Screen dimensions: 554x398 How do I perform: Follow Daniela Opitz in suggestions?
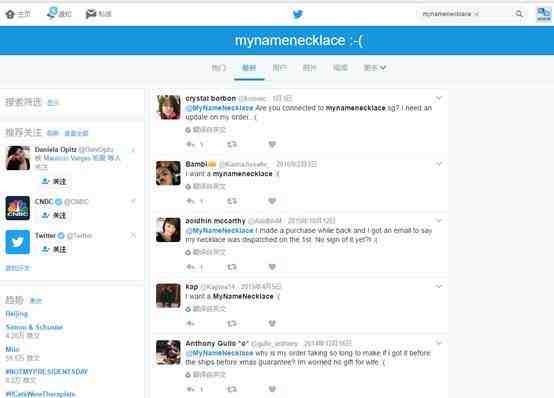(54, 181)
